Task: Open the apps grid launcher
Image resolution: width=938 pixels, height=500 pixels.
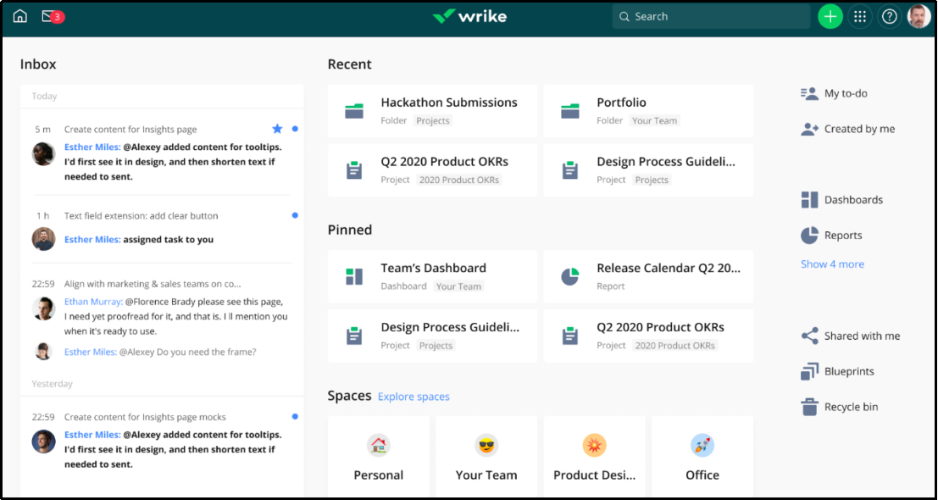Action: tap(860, 17)
